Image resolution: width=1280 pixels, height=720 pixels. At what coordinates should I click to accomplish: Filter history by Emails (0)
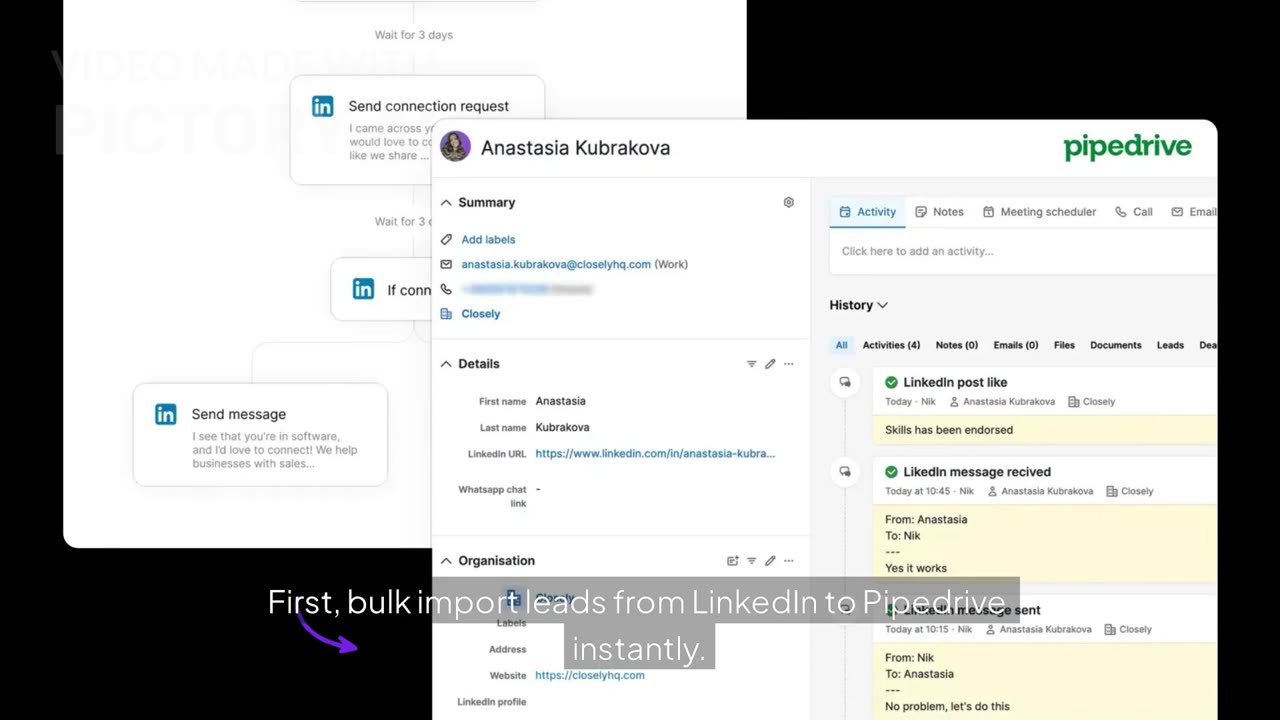[1016, 345]
